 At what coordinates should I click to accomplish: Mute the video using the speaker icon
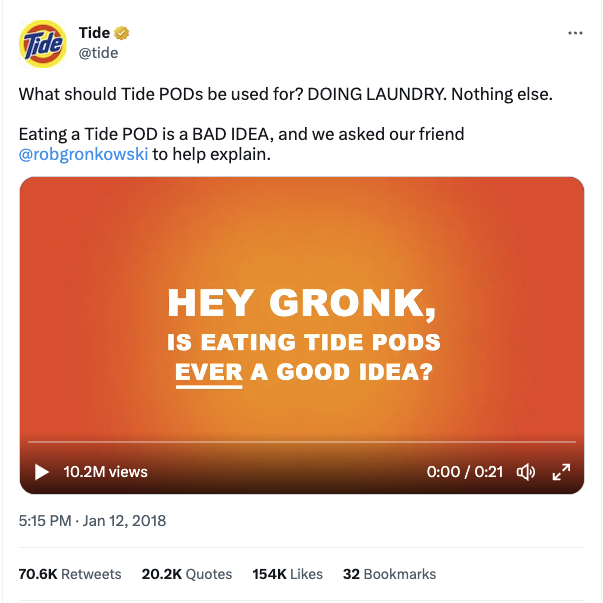click(x=525, y=472)
